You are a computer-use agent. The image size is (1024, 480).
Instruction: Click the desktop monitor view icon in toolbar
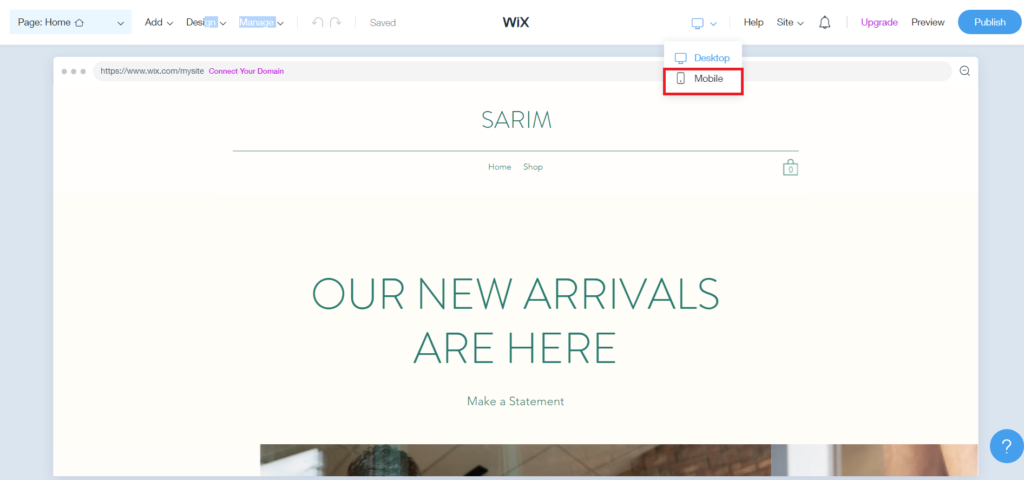[697, 23]
